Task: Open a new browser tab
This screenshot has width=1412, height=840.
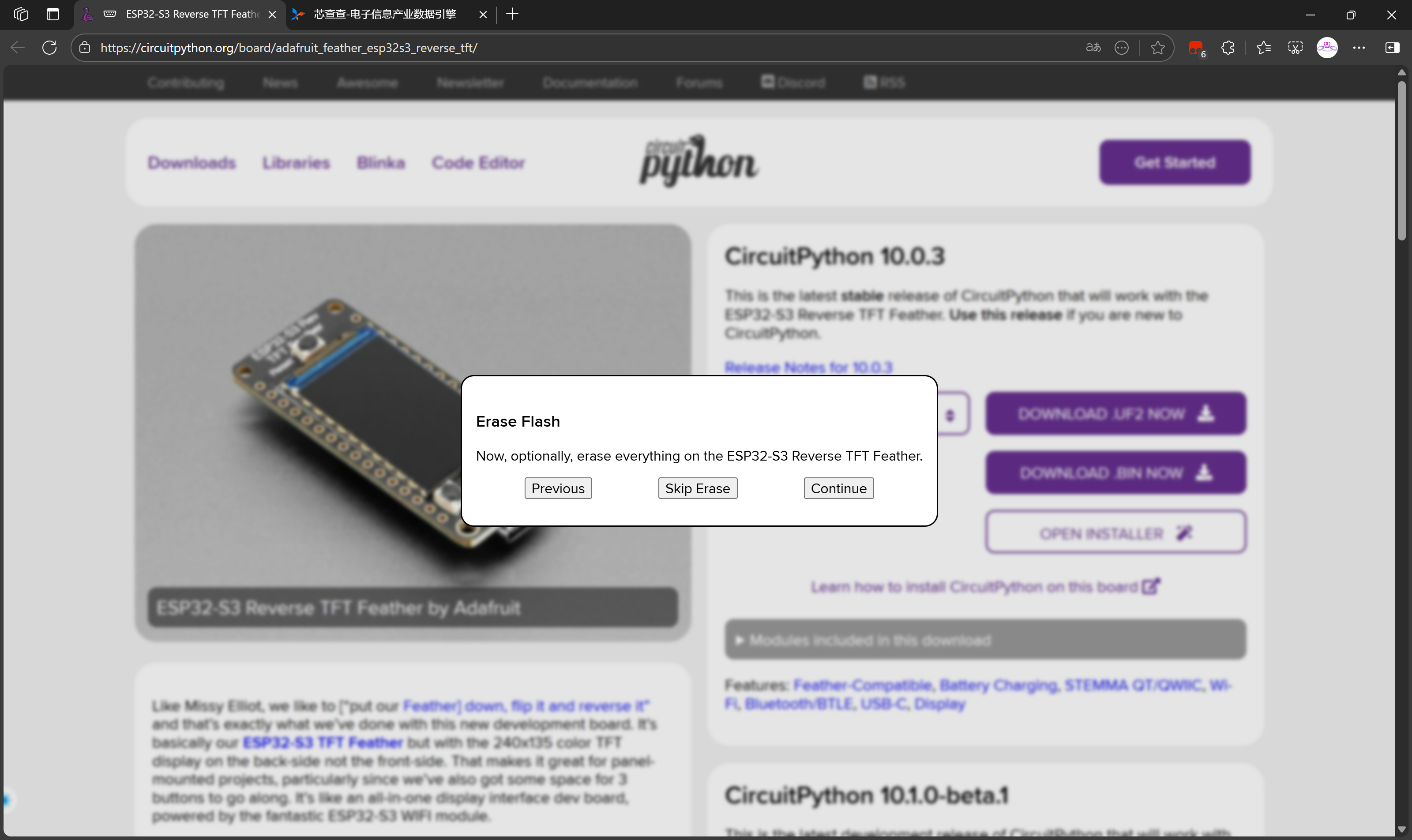Action: 512,14
